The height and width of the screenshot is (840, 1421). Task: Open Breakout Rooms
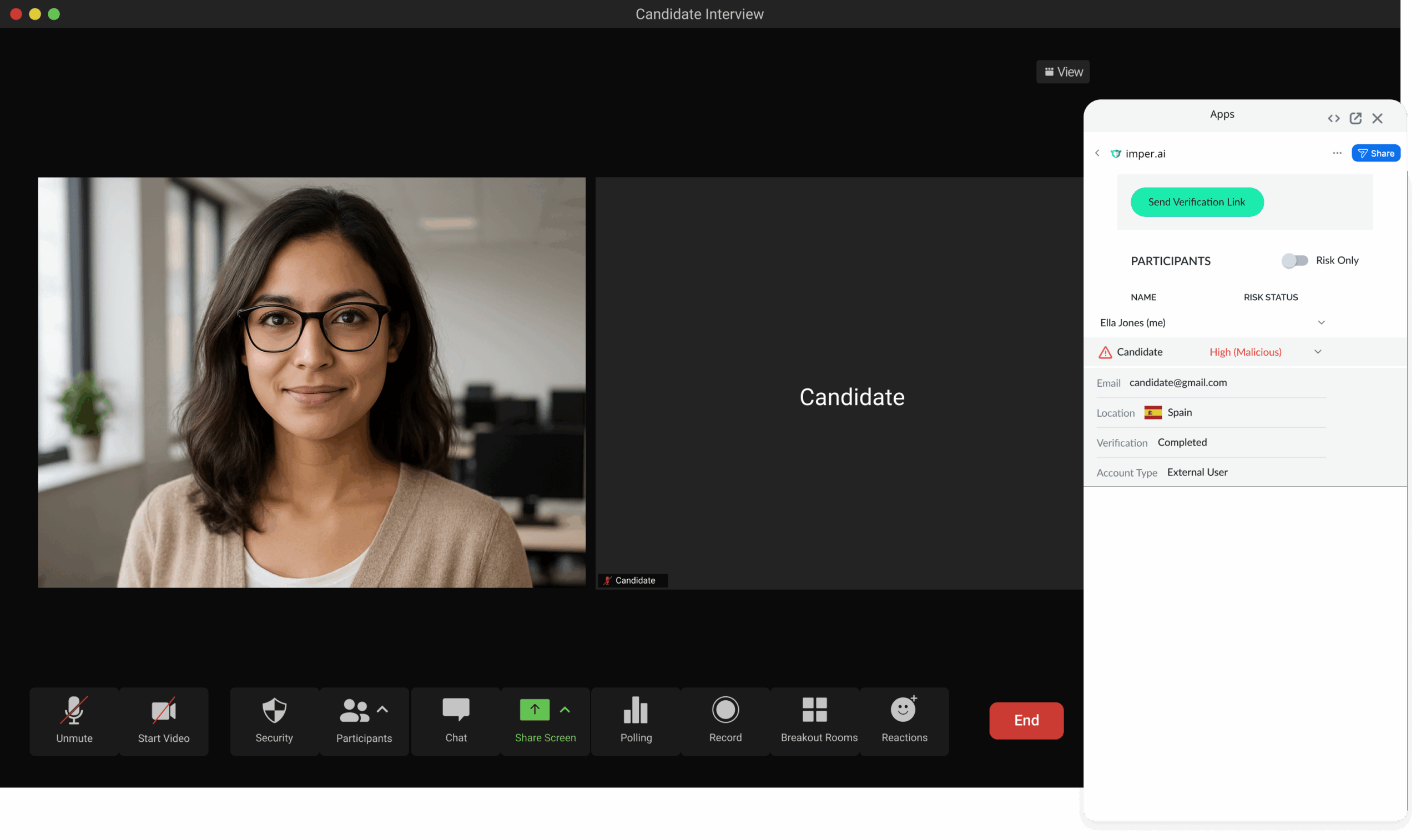[815, 710]
